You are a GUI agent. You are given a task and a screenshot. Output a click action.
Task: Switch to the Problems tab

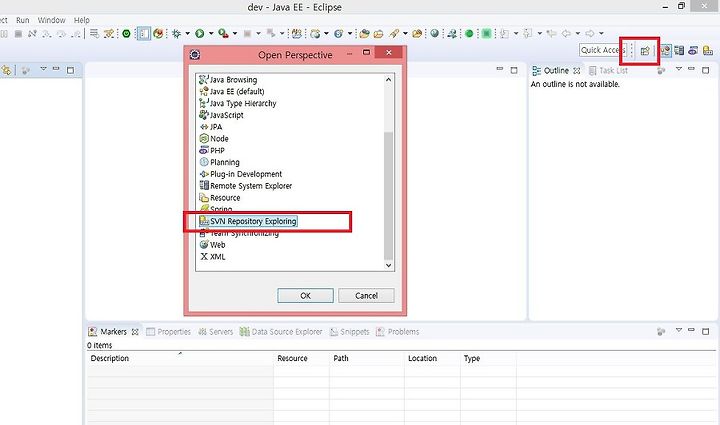[x=398, y=332]
